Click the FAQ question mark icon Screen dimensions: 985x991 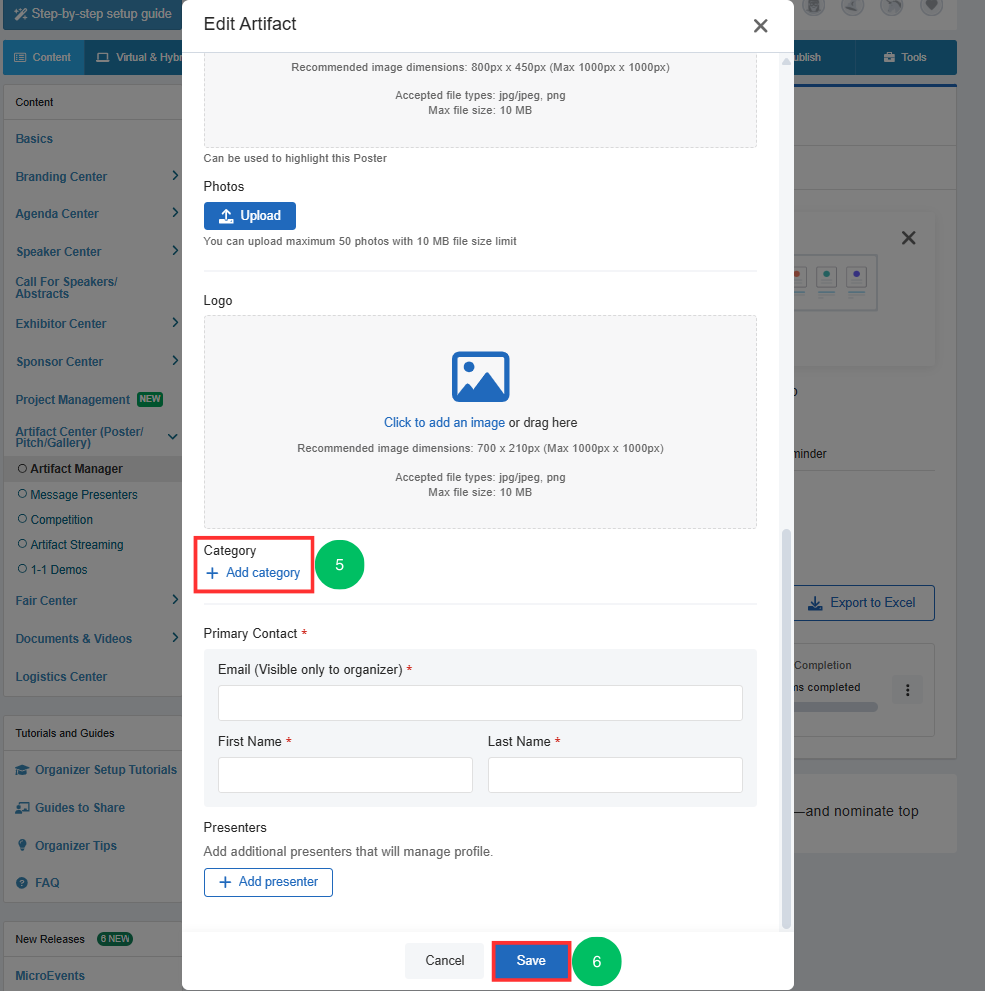point(22,883)
